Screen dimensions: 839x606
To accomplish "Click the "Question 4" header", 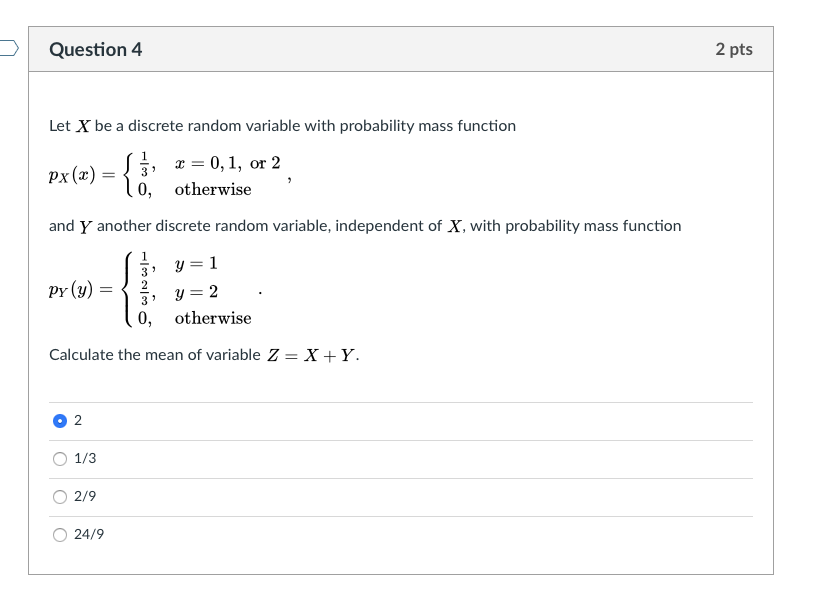I will point(97,48).
